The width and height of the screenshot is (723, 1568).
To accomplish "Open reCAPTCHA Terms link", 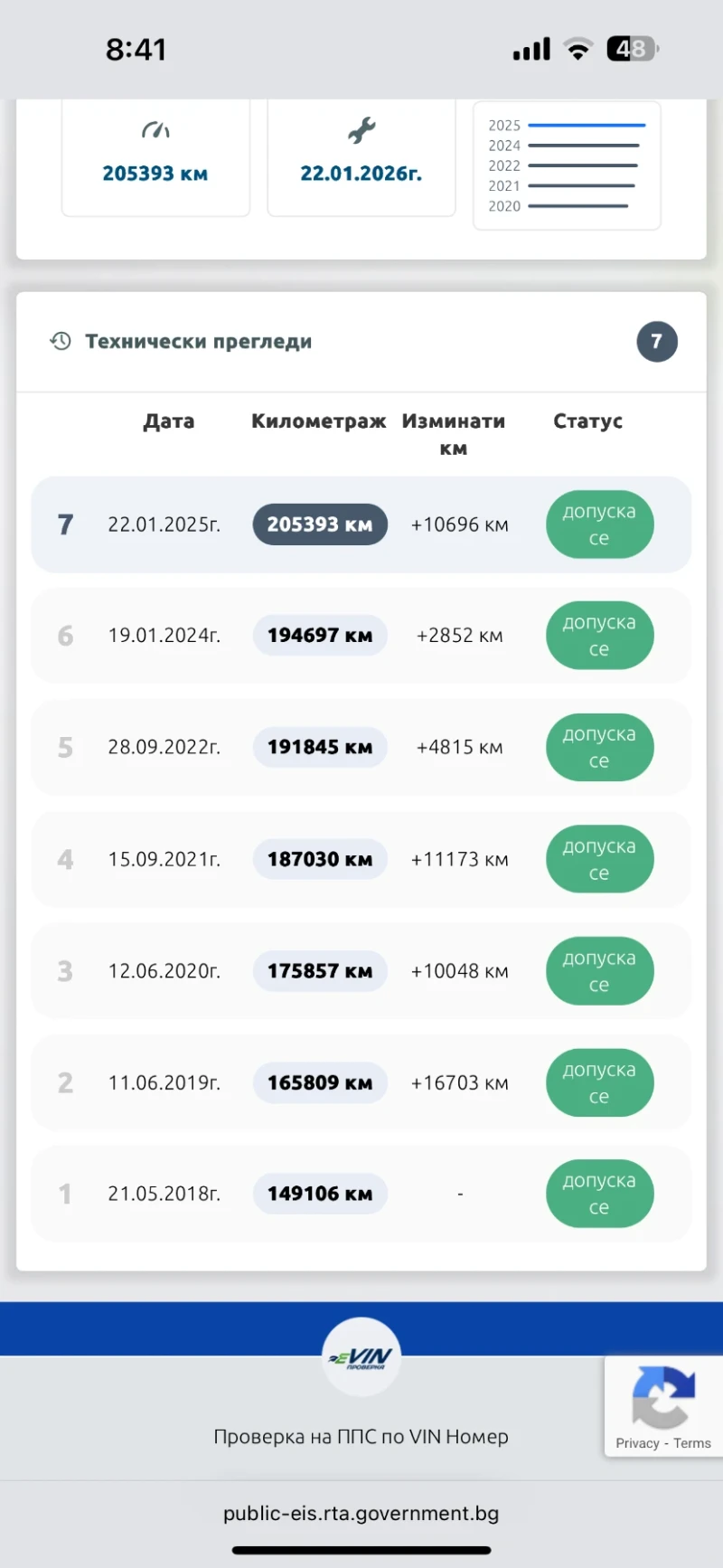I will pyautogui.click(x=692, y=1443).
